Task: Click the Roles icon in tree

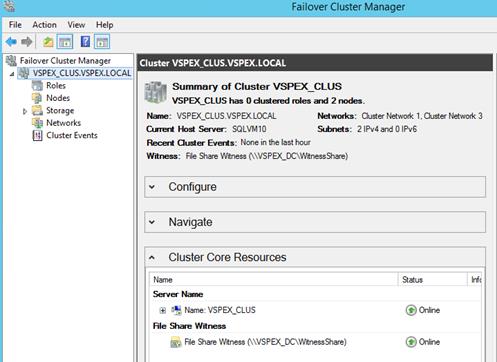Action: (x=37, y=86)
